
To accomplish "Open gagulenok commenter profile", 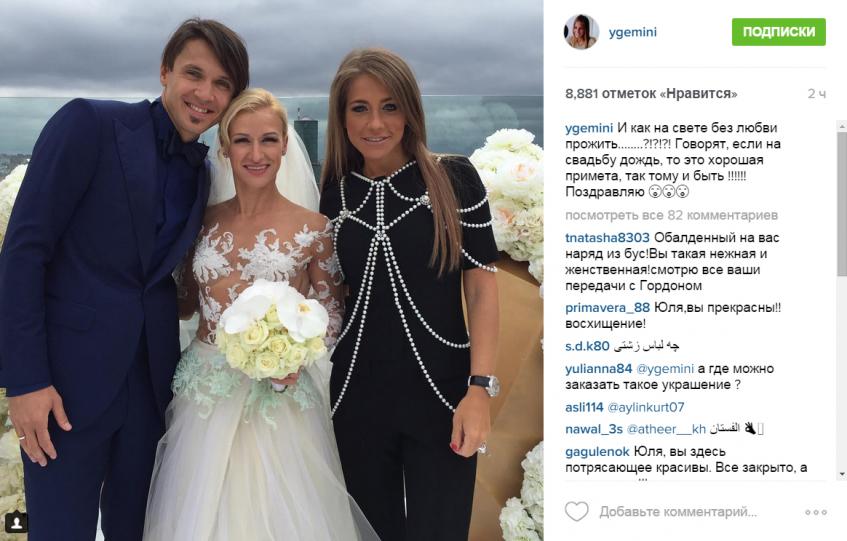I will pyautogui.click(x=597, y=451).
